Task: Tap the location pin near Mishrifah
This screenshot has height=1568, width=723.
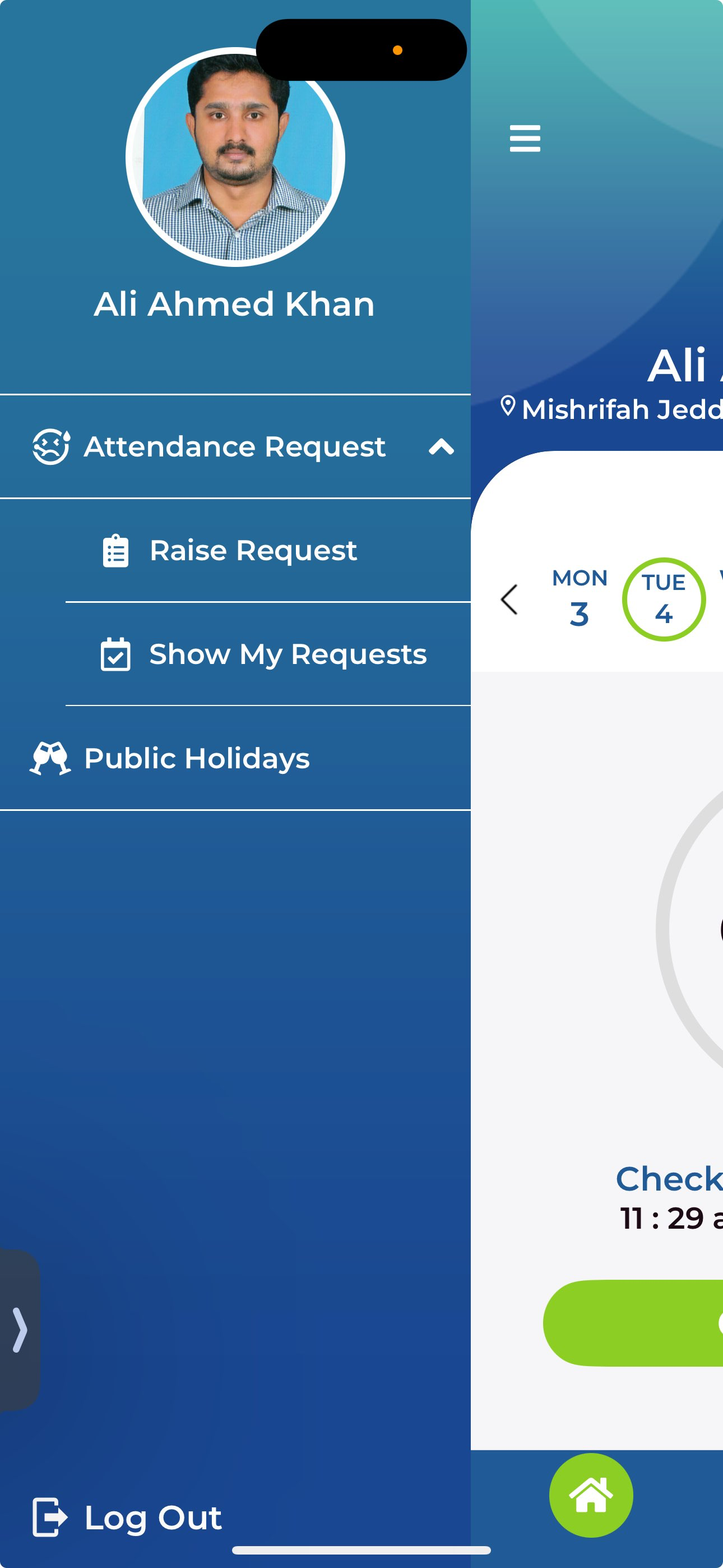Action: pos(508,407)
